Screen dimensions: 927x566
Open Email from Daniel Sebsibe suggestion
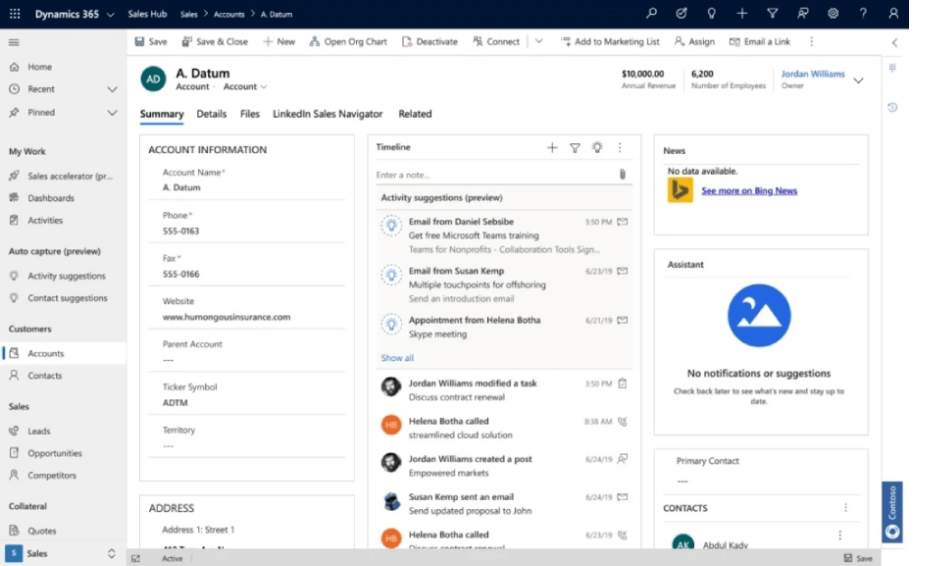[504, 235]
